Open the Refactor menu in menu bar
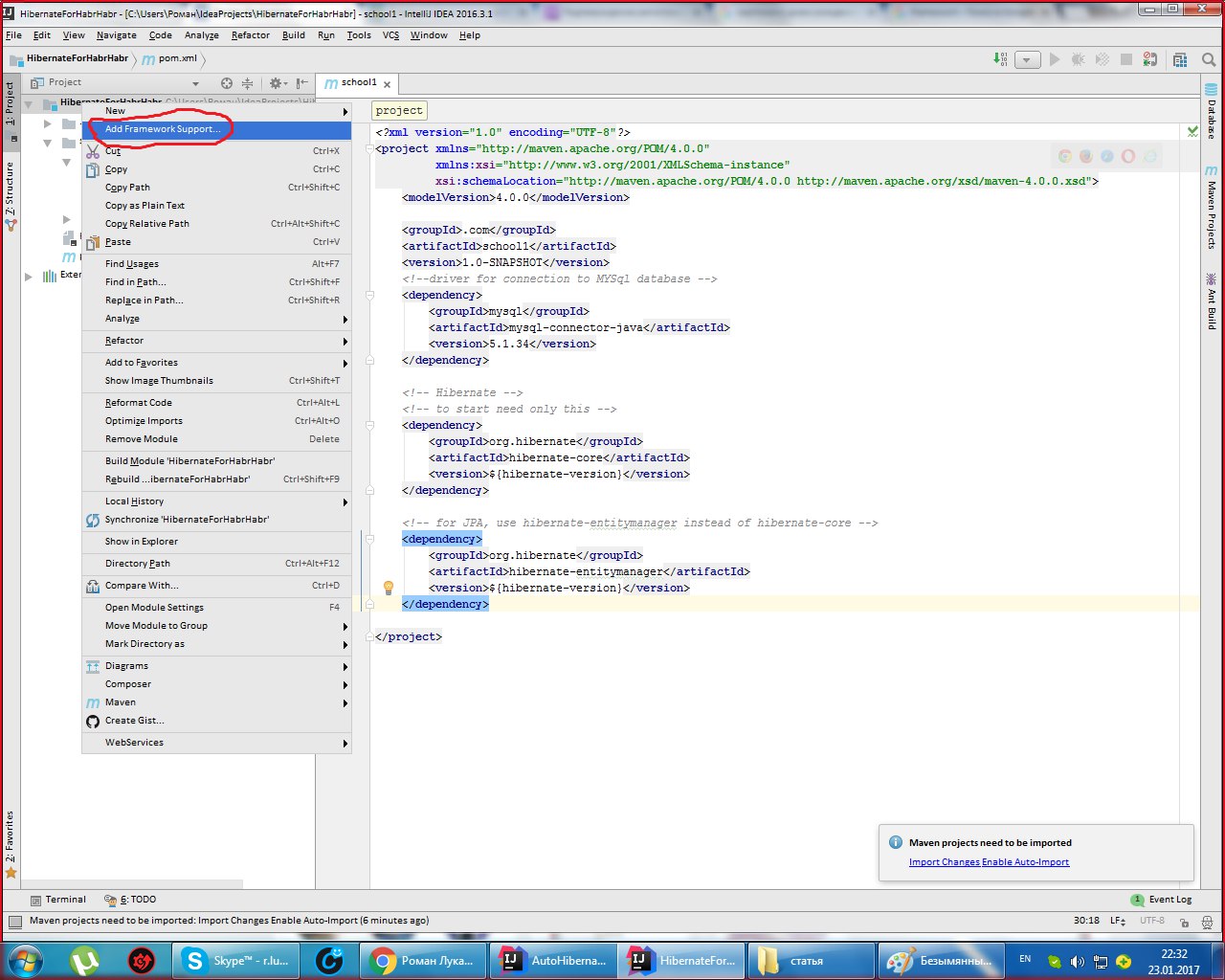The width and height of the screenshot is (1225, 980). coord(250,35)
